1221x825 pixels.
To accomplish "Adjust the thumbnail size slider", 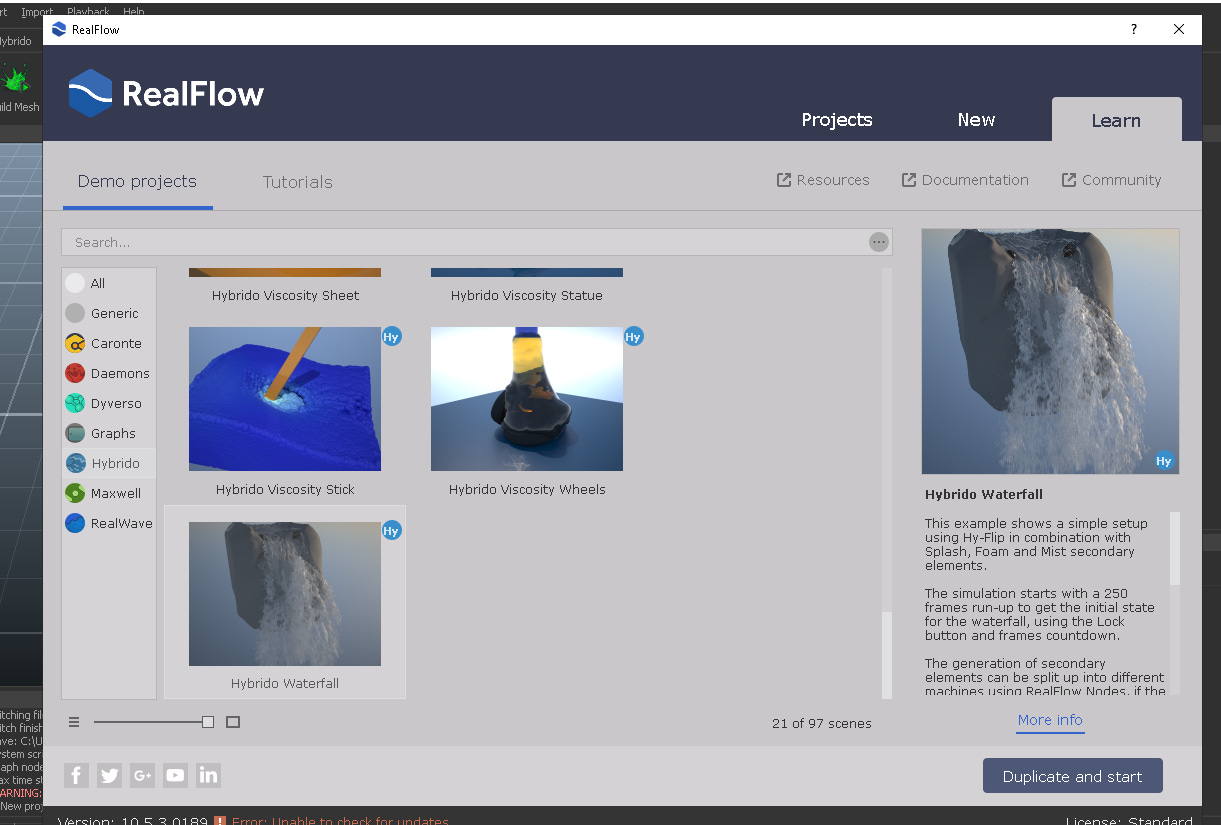I will tap(208, 722).
